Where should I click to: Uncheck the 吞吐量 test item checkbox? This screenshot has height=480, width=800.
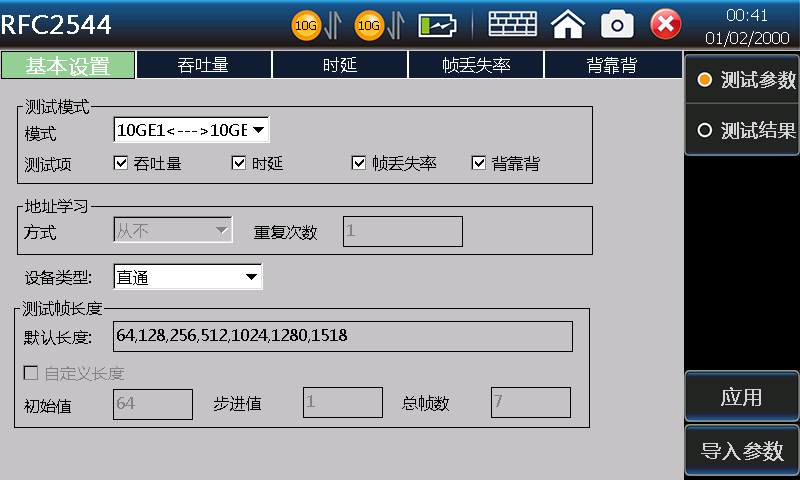(x=121, y=163)
